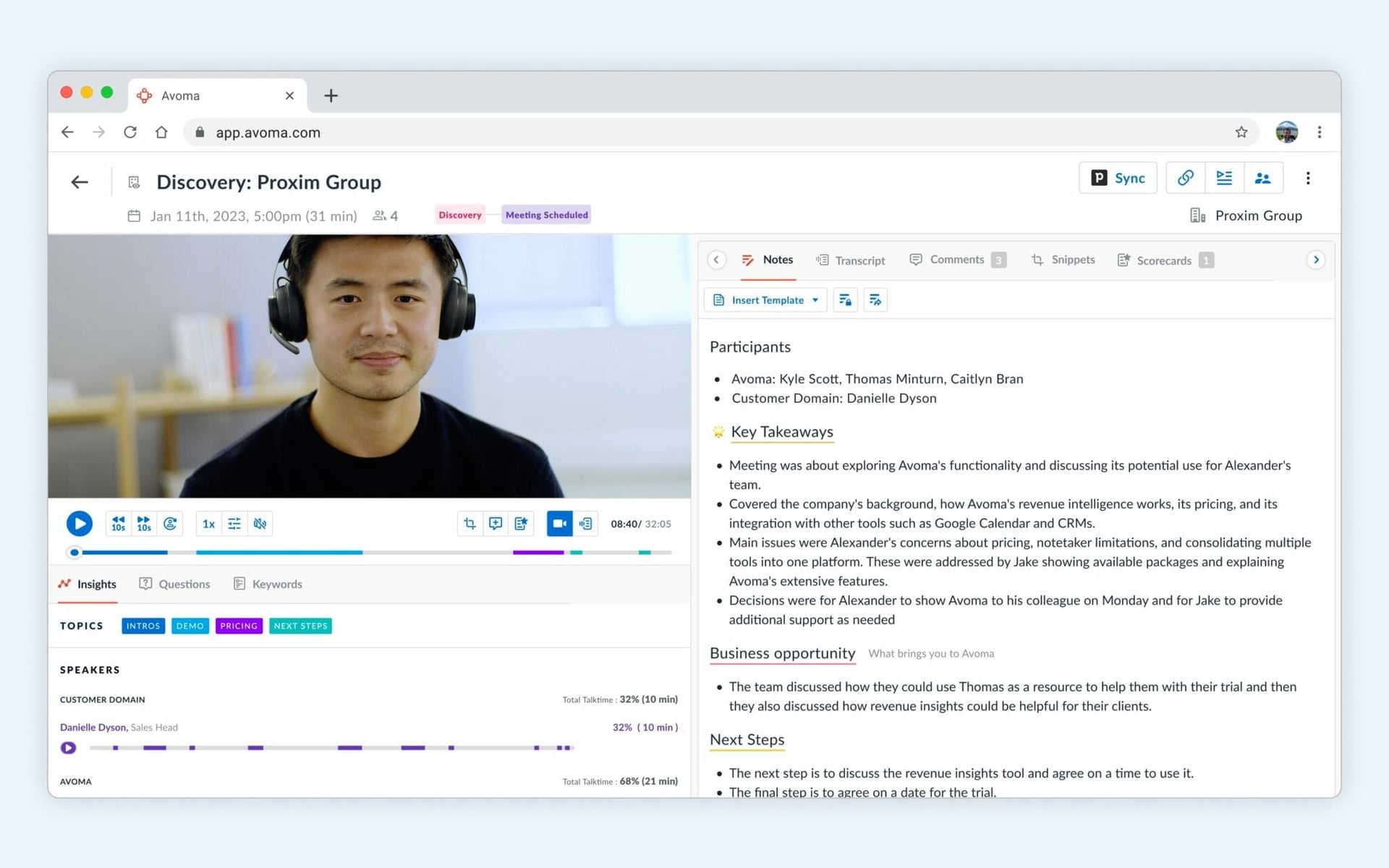Click the locked notes format icon
Screen dimensions: 1389x868
point(845,300)
